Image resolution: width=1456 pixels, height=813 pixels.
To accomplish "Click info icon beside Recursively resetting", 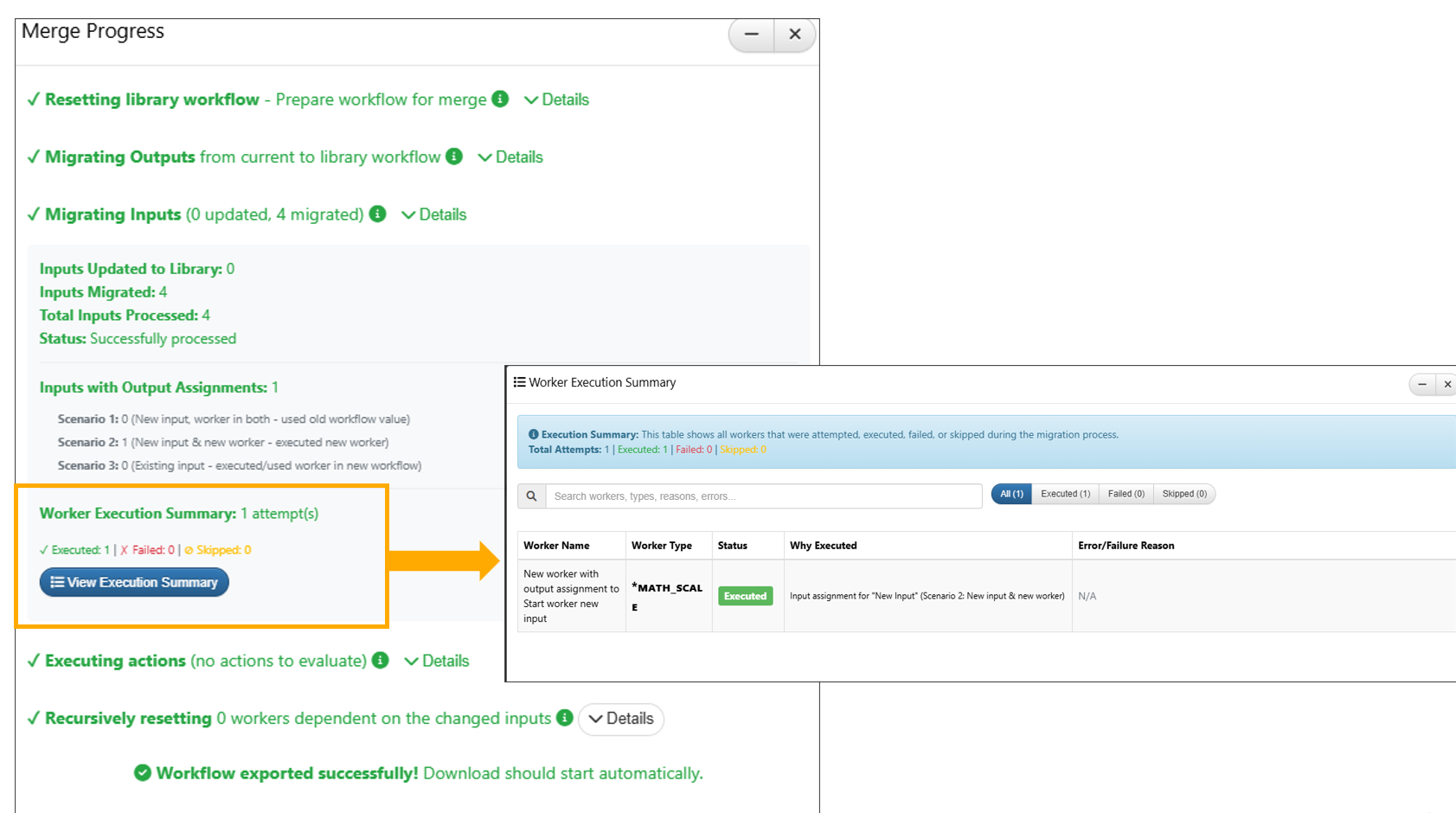I will [565, 718].
